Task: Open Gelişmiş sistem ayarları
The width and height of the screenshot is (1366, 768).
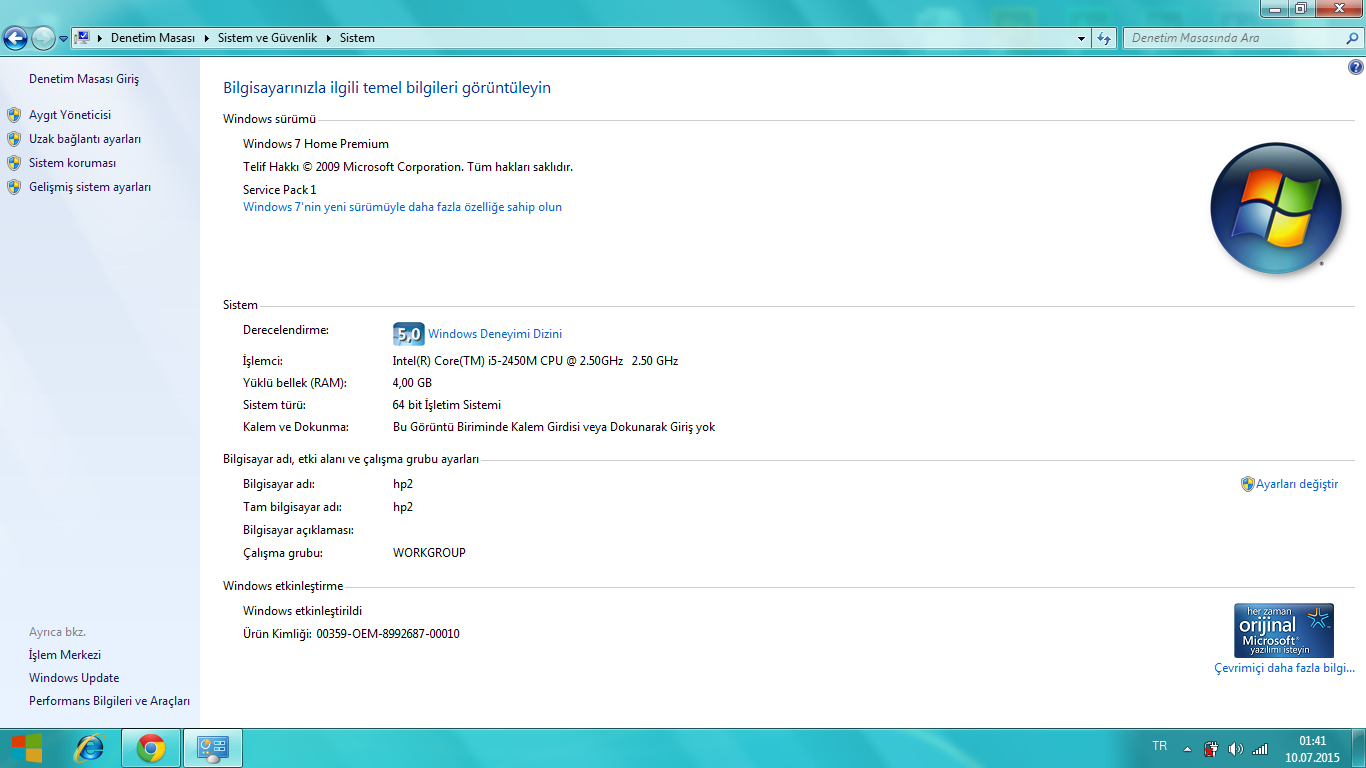Action: coord(90,187)
